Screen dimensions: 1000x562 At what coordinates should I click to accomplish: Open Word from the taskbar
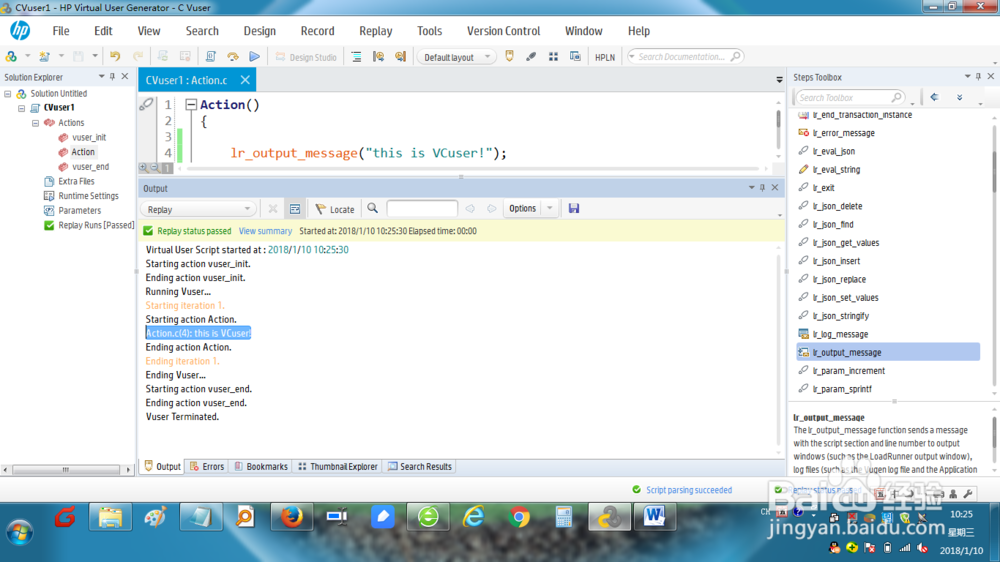point(654,517)
